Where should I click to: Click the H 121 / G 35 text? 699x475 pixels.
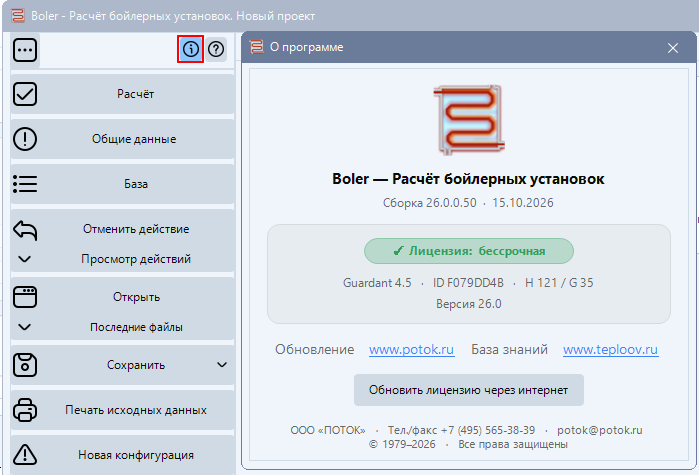(559, 283)
